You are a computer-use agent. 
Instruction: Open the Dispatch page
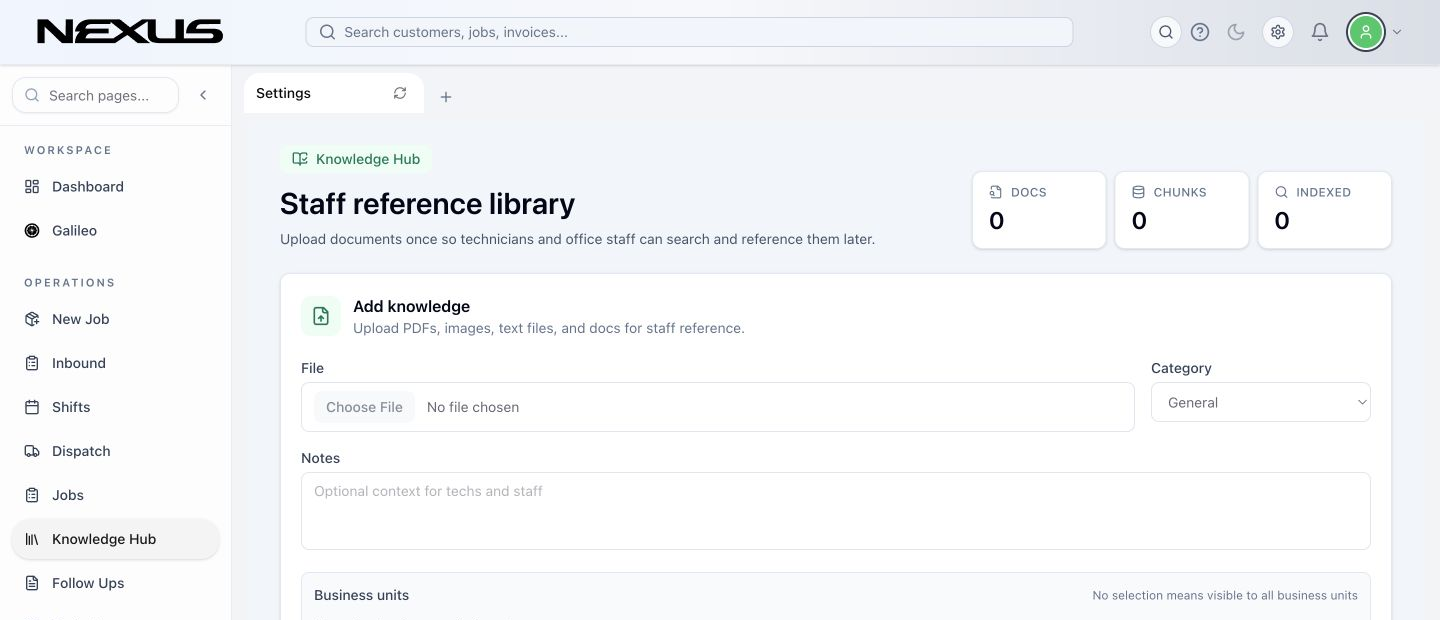tap(115, 451)
